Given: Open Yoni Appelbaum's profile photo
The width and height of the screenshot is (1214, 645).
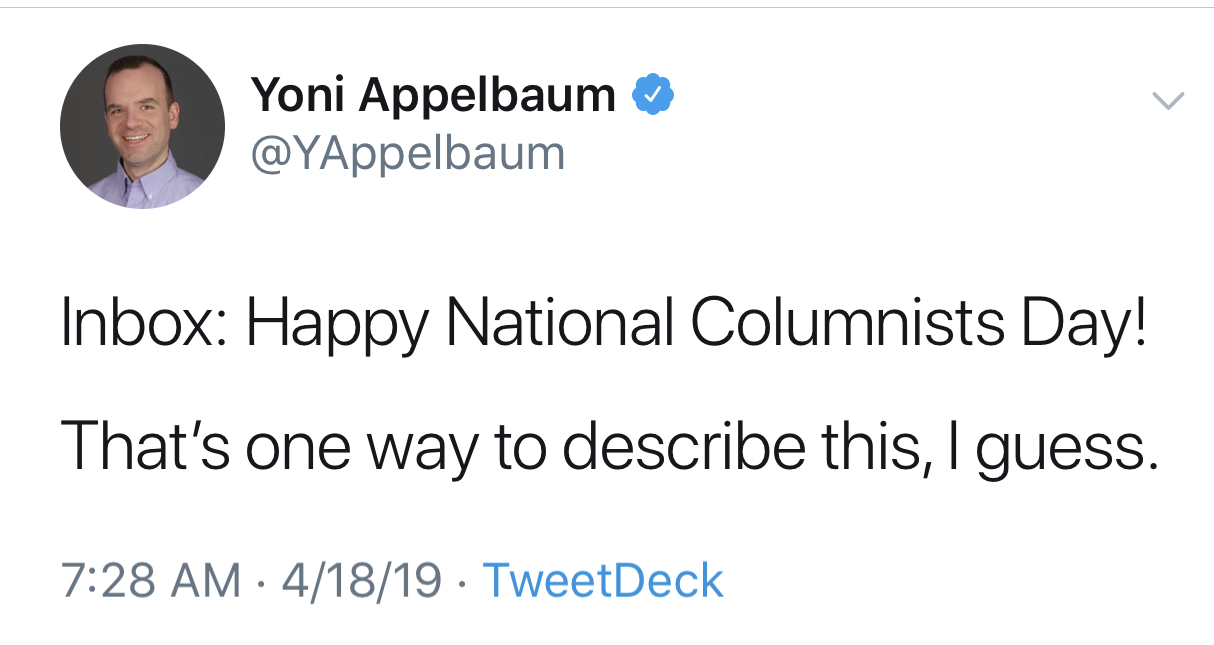Looking at the screenshot, I should (142, 126).
